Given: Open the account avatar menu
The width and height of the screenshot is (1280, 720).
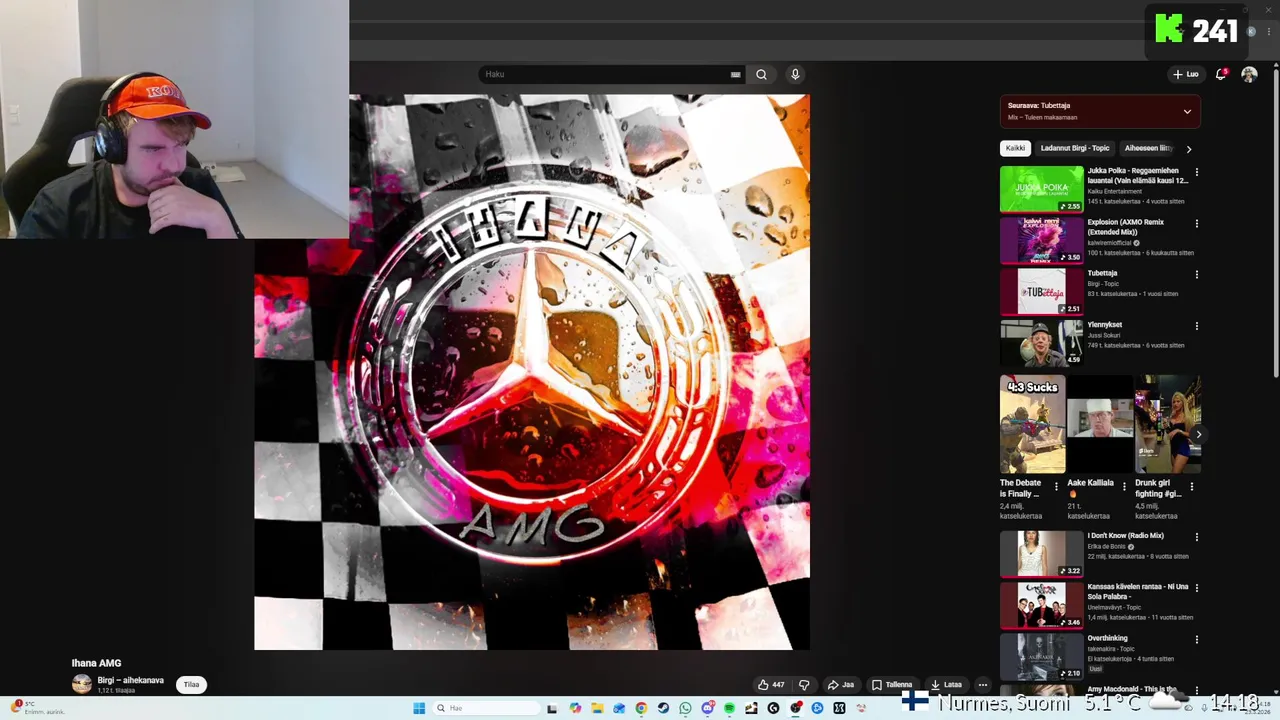Looking at the screenshot, I should pos(1249,74).
